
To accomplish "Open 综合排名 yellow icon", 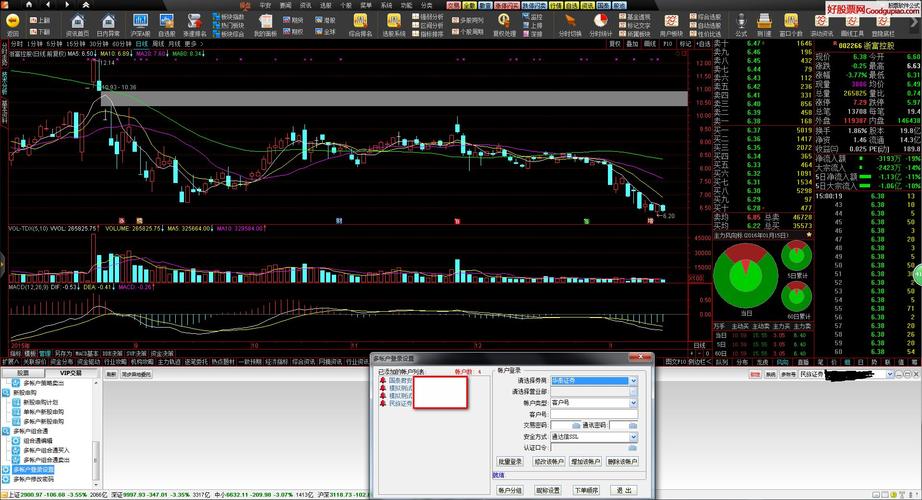I will [x=360, y=22].
